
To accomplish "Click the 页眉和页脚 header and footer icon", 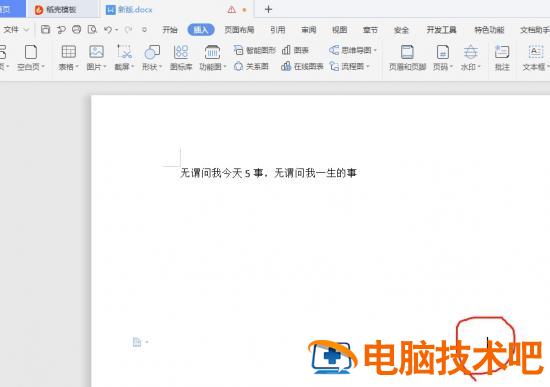I will click(x=407, y=52).
